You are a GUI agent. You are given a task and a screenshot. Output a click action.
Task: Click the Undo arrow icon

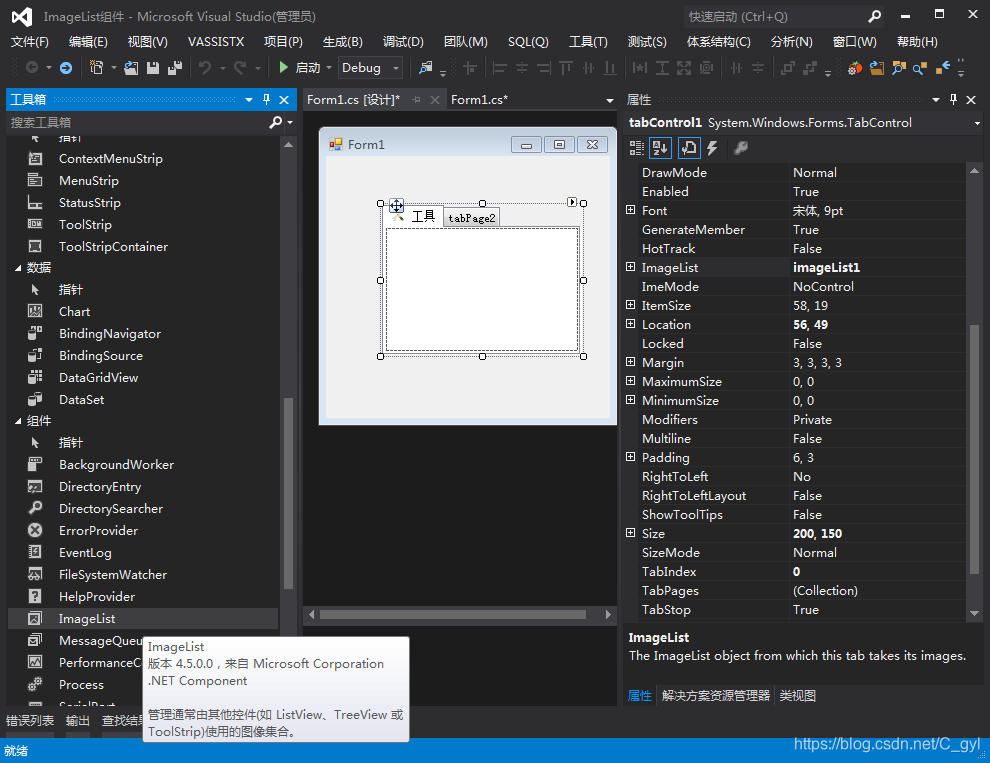205,67
